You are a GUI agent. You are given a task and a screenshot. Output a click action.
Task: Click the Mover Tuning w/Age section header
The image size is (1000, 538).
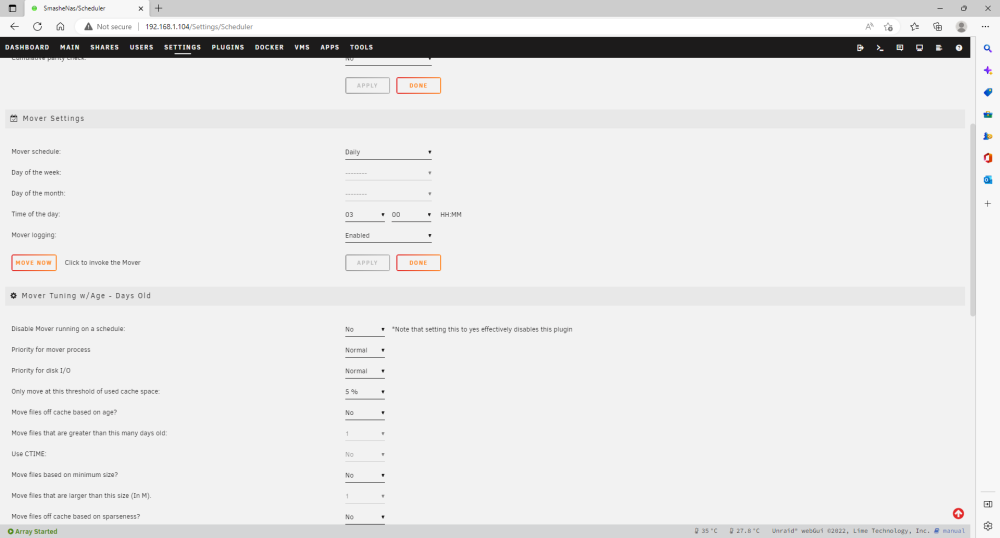[x=485, y=296]
